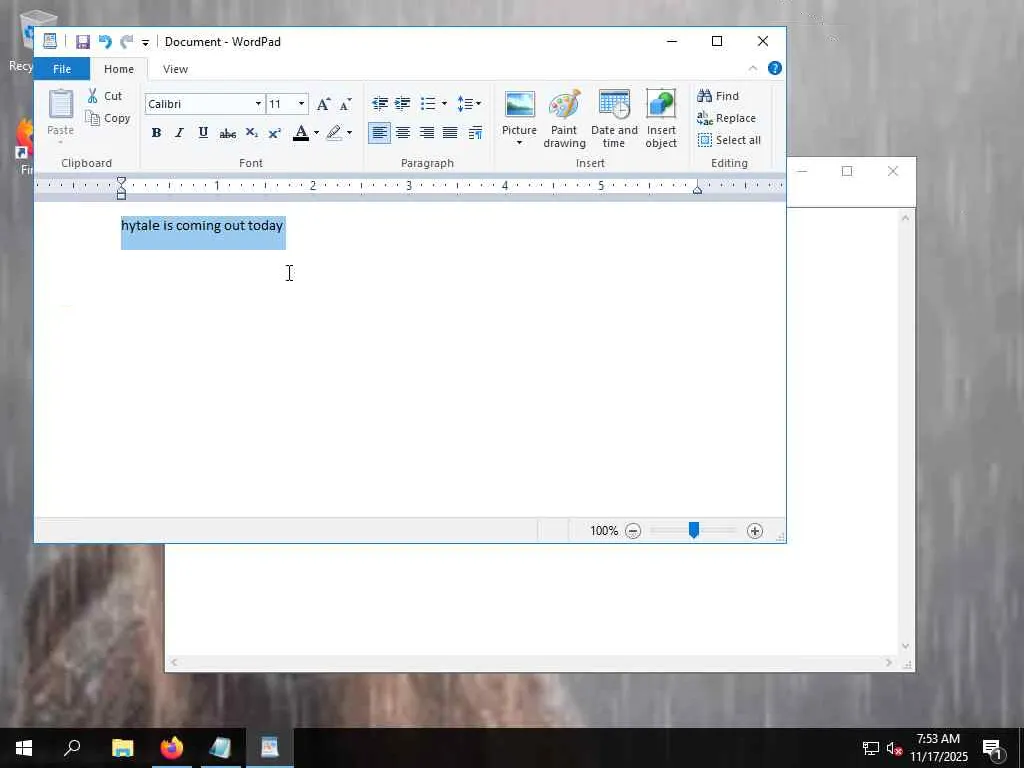Switch to the Notepad taskbar icon
1024x768 pixels.
click(x=221, y=748)
